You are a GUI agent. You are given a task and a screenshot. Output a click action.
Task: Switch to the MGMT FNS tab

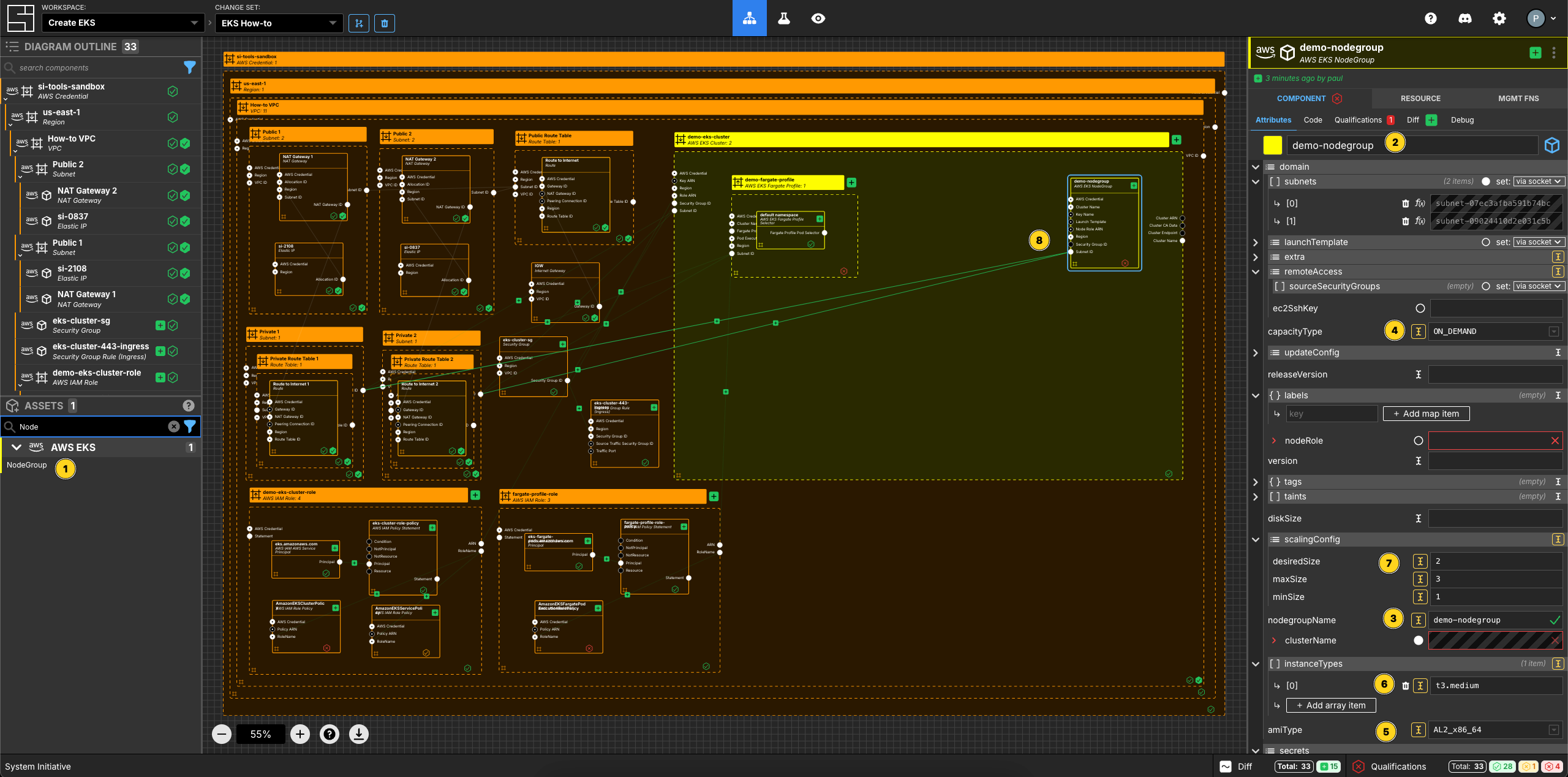point(1518,99)
